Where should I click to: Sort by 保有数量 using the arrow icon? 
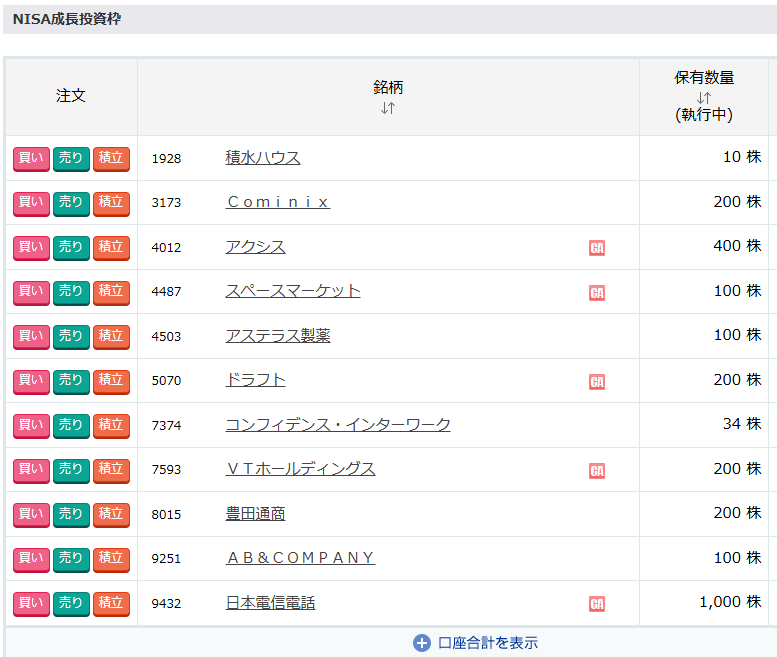point(704,98)
